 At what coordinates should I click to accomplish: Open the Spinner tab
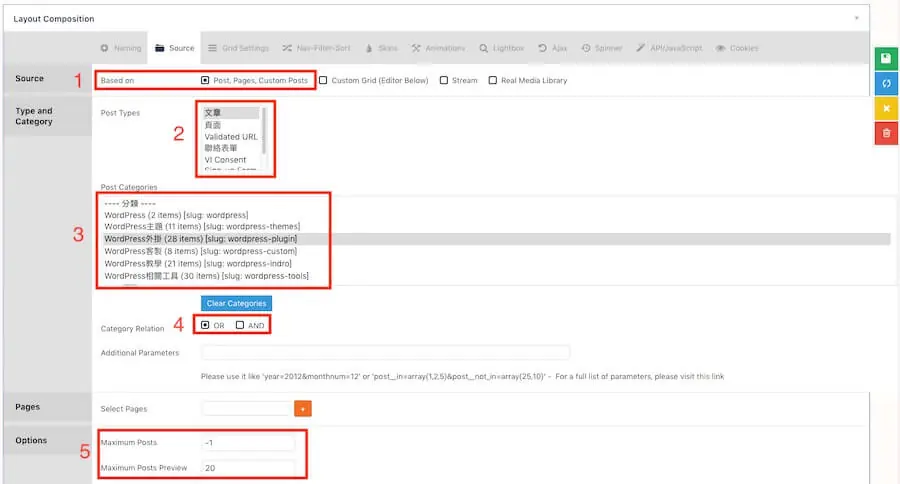pos(602,48)
